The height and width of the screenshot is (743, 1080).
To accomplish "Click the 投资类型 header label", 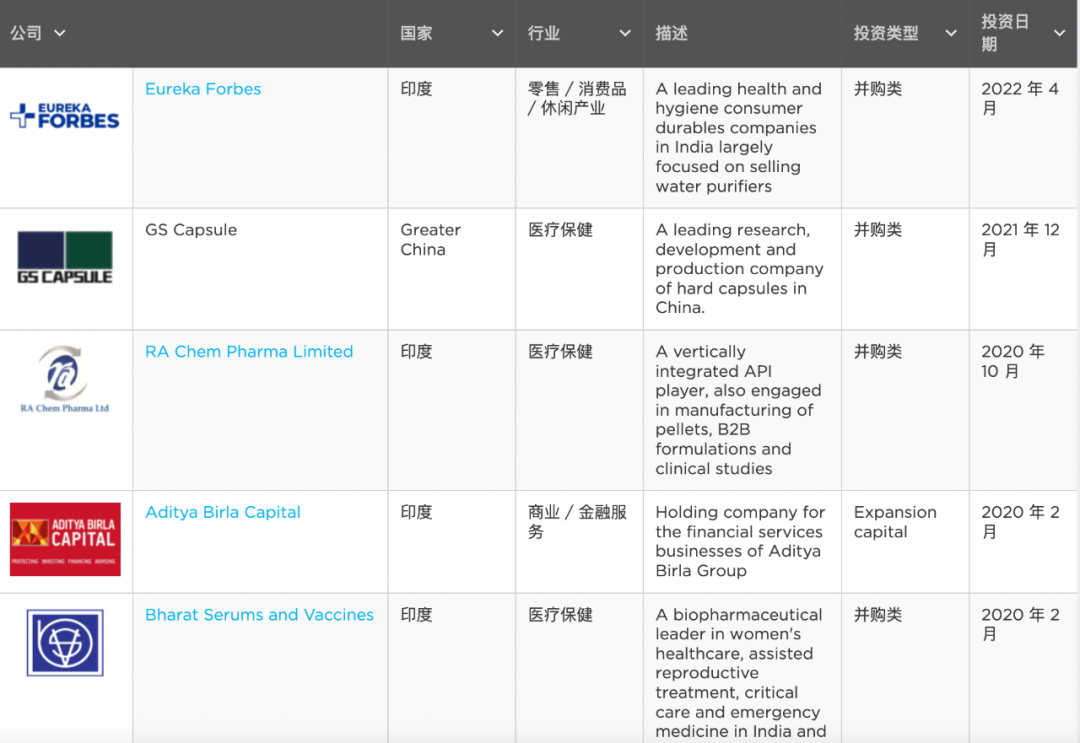I will (x=886, y=33).
